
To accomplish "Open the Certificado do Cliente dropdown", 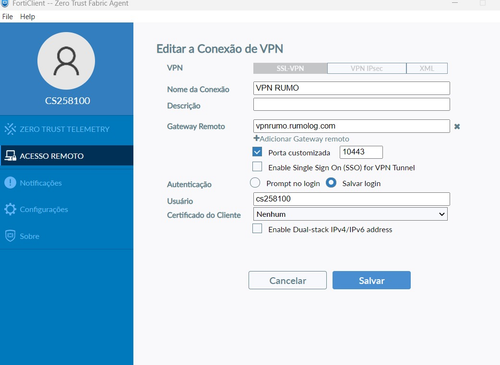I will pos(350,214).
